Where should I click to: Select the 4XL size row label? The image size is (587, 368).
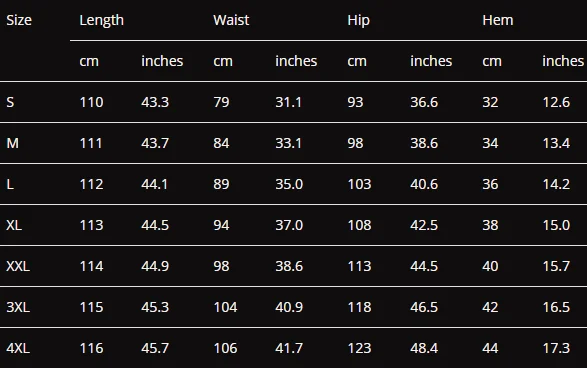click(18, 348)
